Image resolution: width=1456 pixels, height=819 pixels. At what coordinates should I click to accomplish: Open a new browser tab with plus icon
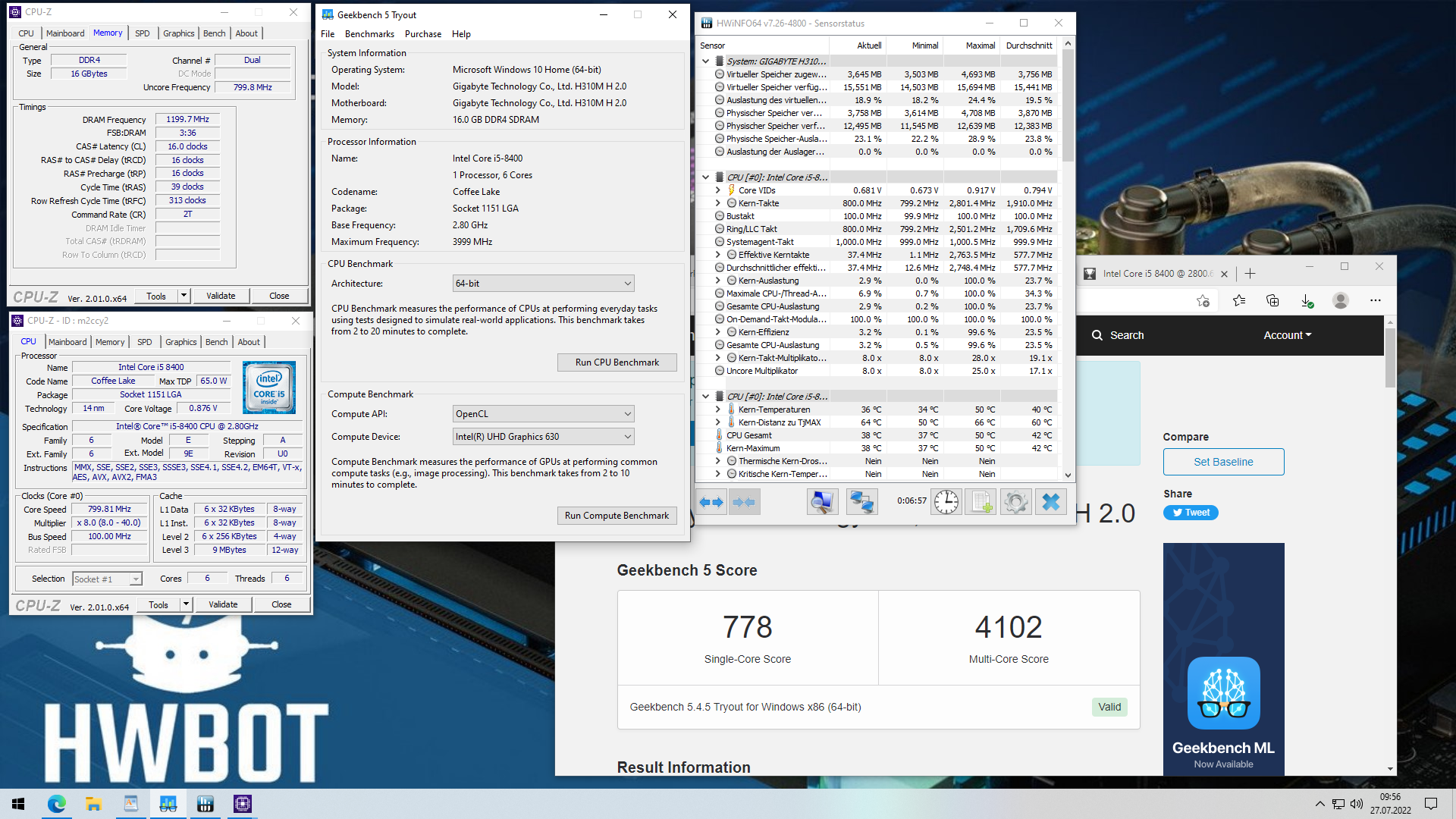(1250, 274)
